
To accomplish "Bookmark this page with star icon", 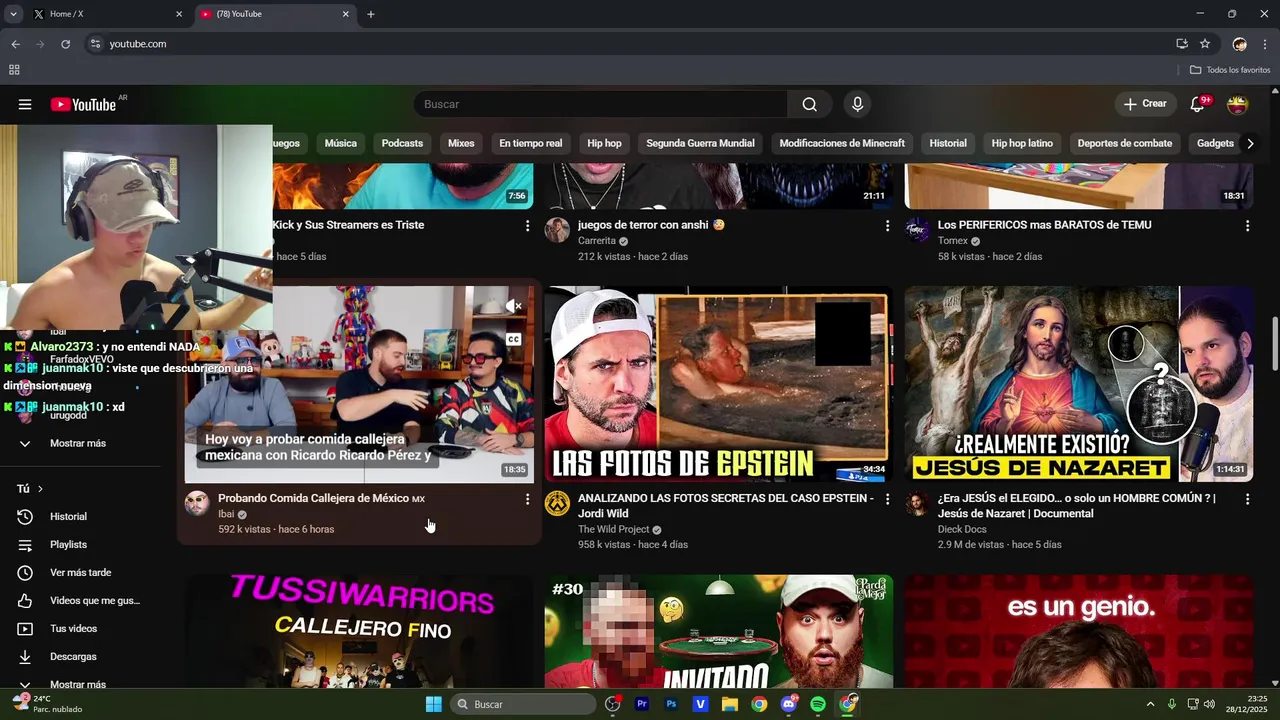I will pos(1205,44).
